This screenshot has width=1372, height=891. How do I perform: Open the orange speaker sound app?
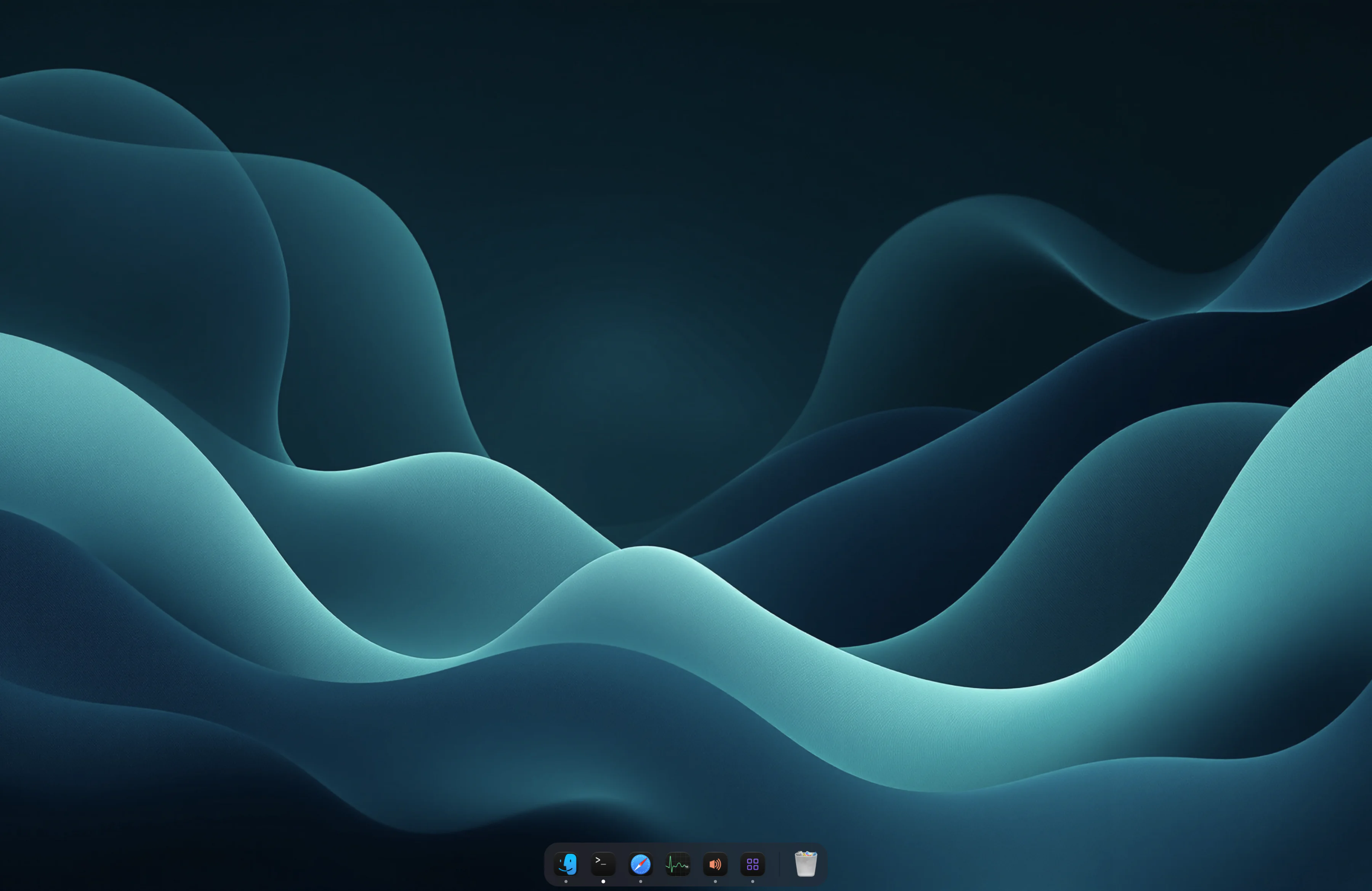coord(715,864)
